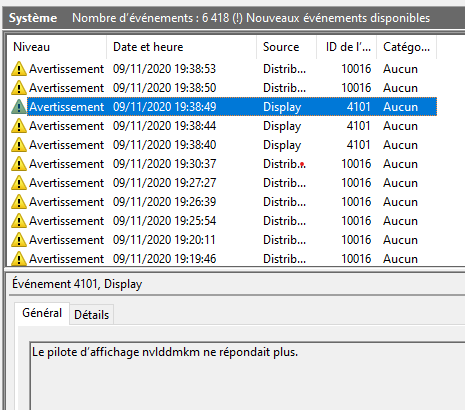Viewport: 465px width, 410px height.
Task: Select event dated 09/11/2020 19:38:44
Action: point(223,126)
